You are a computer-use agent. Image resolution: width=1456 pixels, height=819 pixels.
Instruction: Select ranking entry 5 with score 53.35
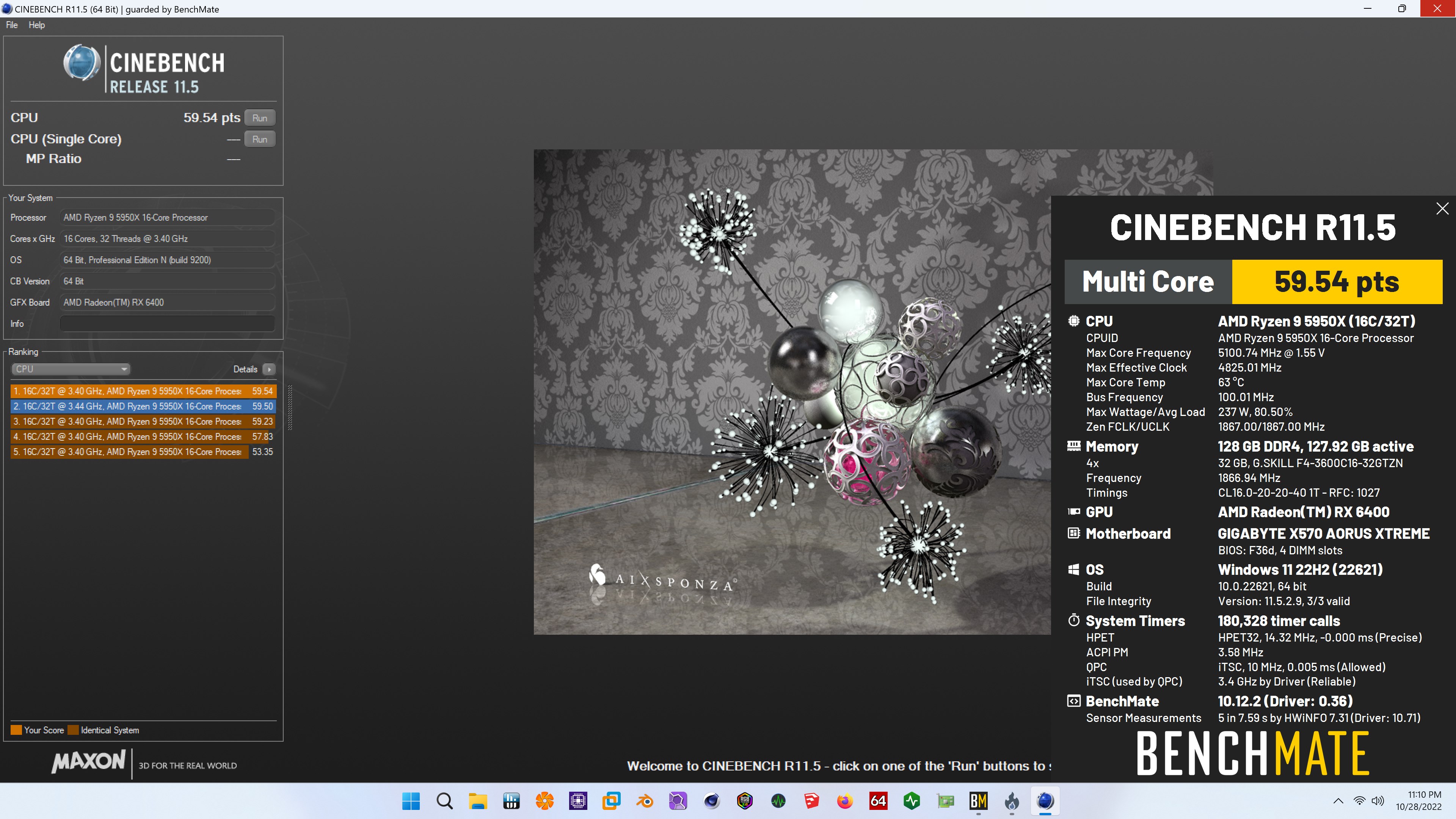[143, 452]
